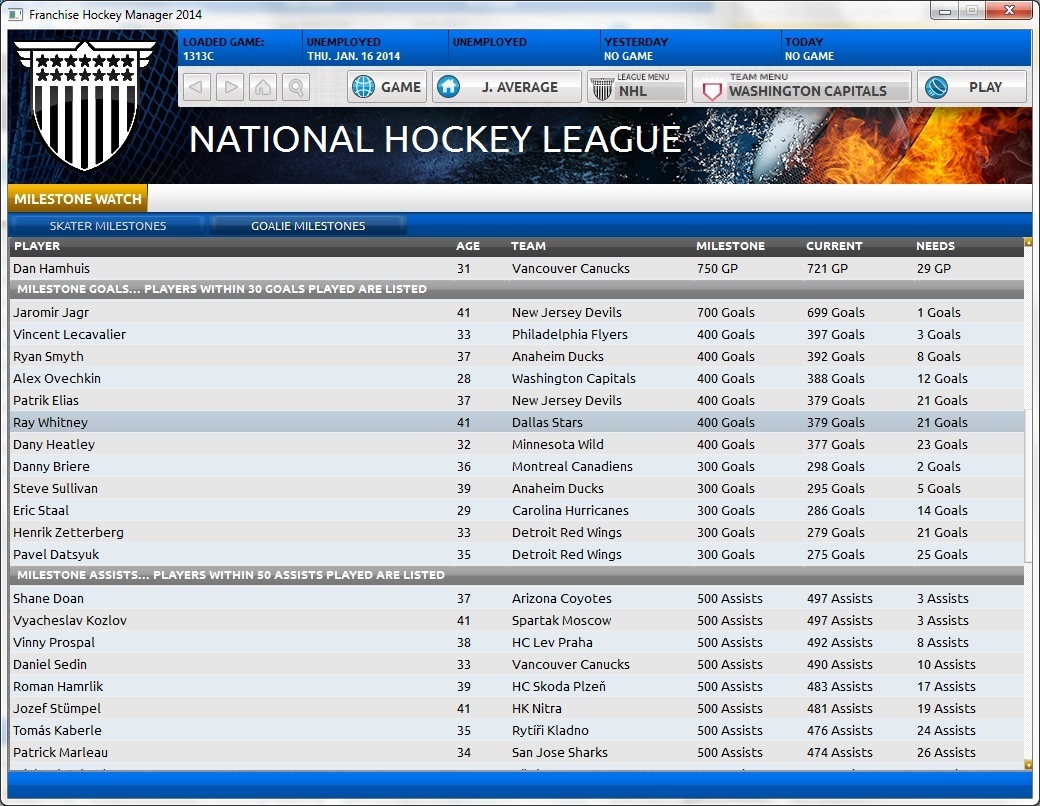Click Vancouver Canucks in Hamhuis row
Viewport: 1040px width, 806px height.
tap(570, 269)
